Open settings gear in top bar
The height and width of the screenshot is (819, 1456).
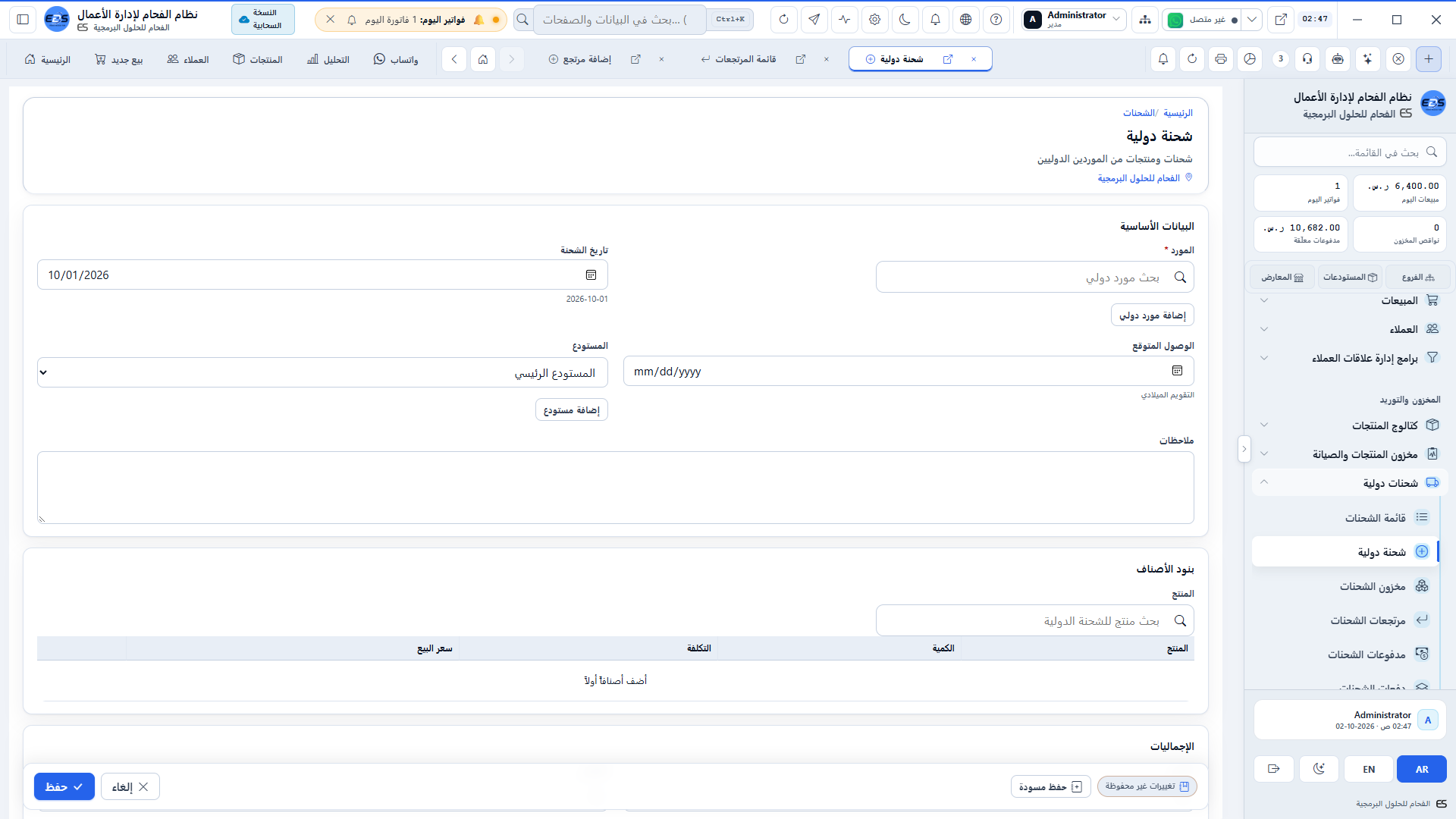pyautogui.click(x=874, y=20)
